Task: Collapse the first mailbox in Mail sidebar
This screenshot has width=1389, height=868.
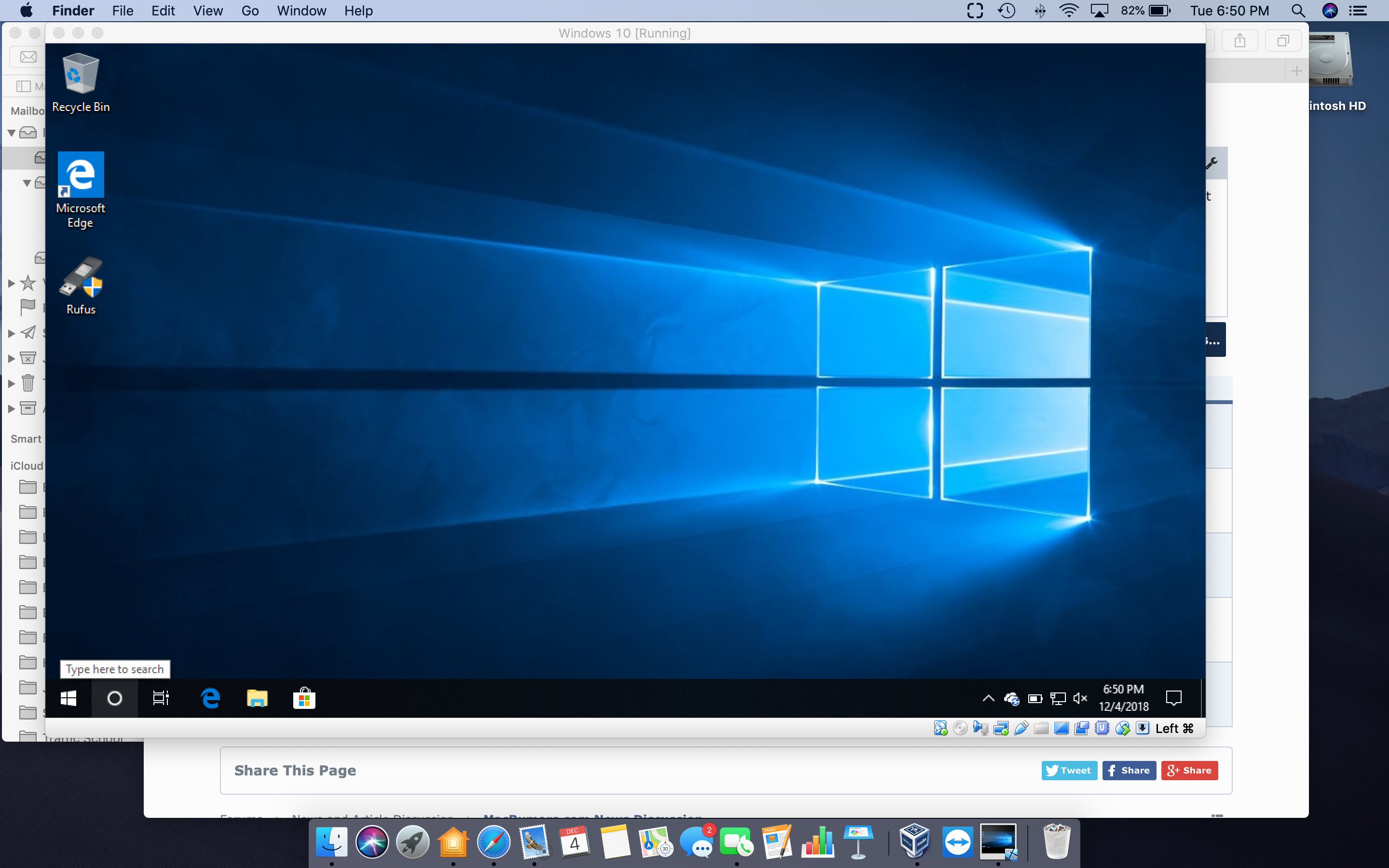Action: click(12, 133)
